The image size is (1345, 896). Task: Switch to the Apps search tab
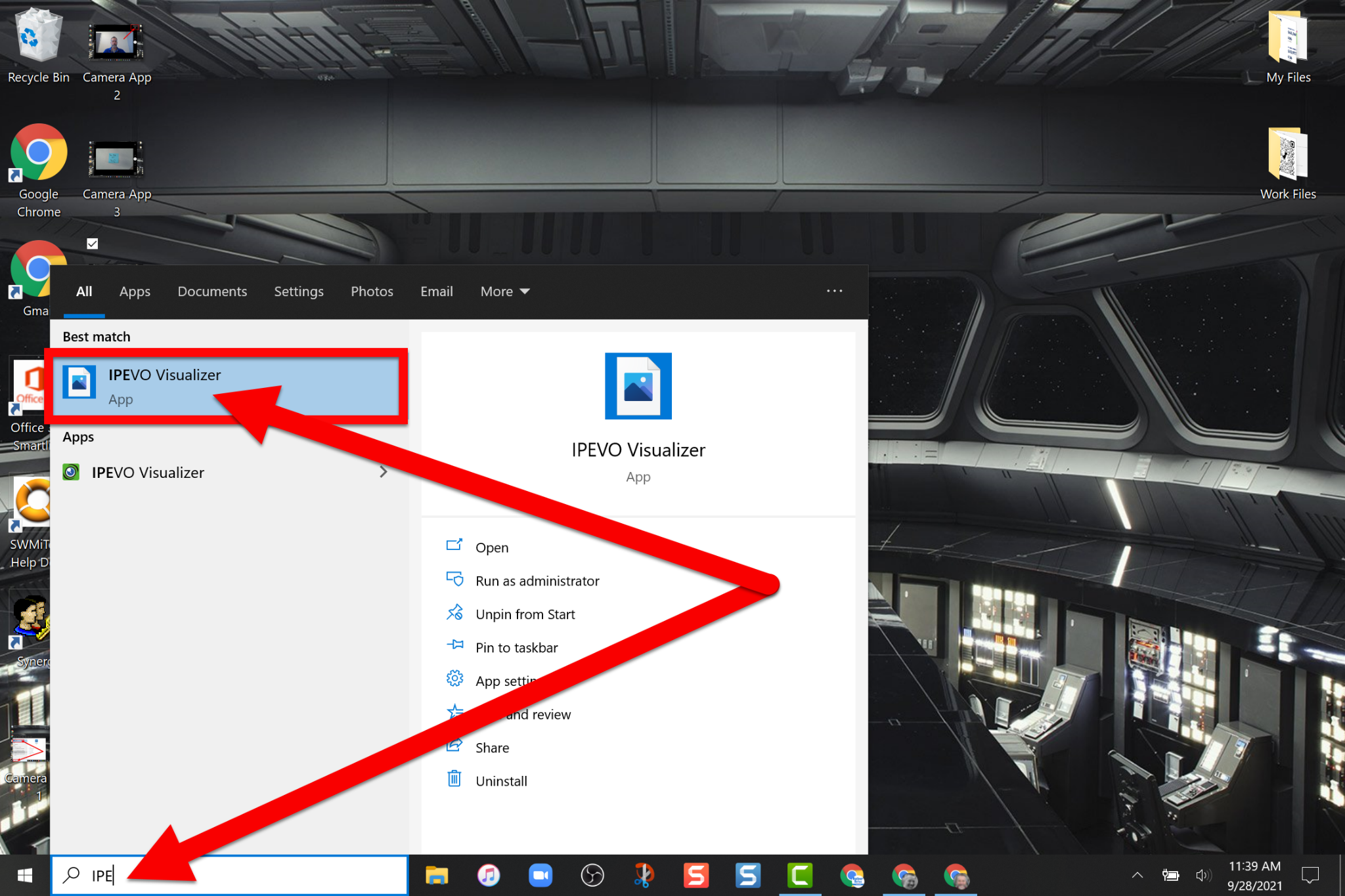tap(135, 291)
